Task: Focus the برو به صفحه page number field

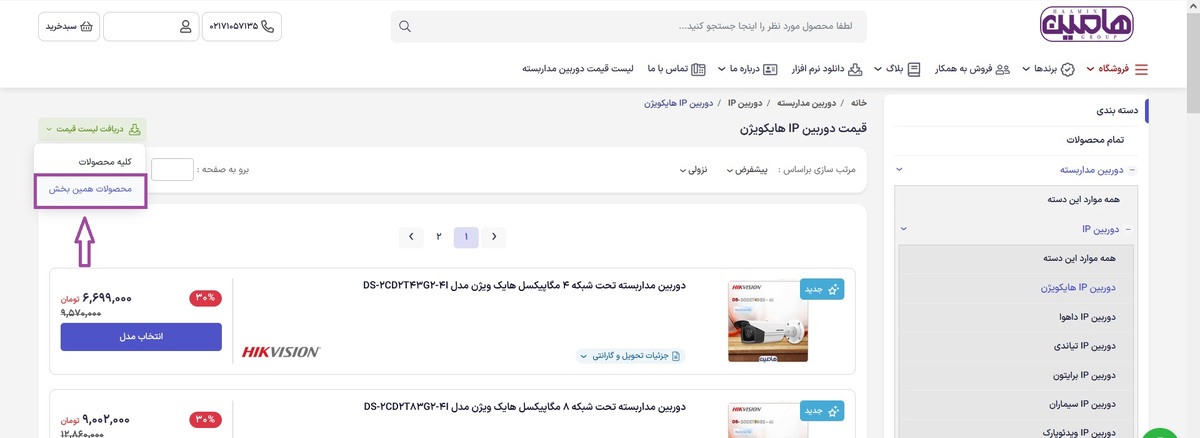Action: click(x=172, y=170)
